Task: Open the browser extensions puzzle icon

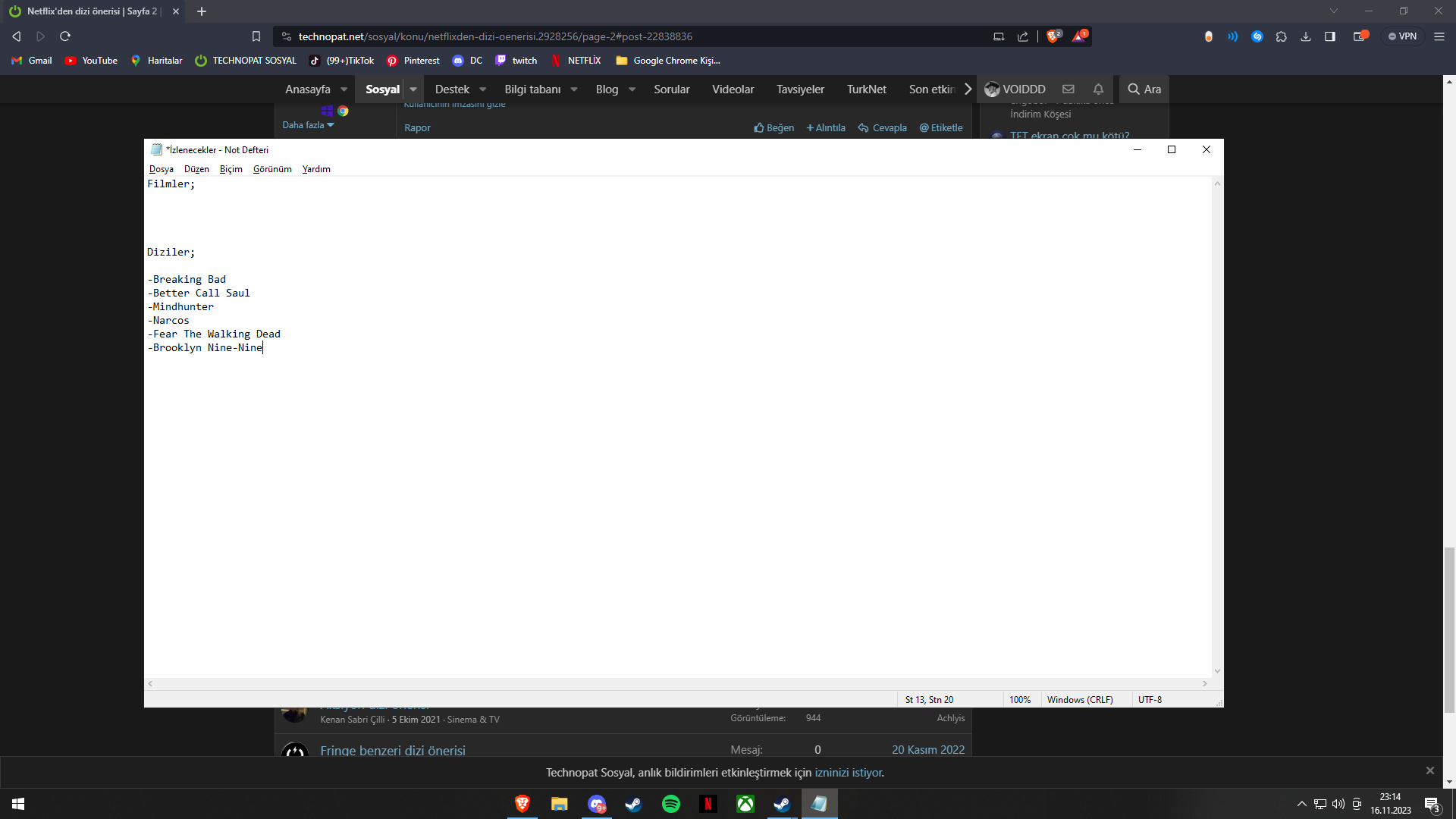Action: pyautogui.click(x=1282, y=36)
